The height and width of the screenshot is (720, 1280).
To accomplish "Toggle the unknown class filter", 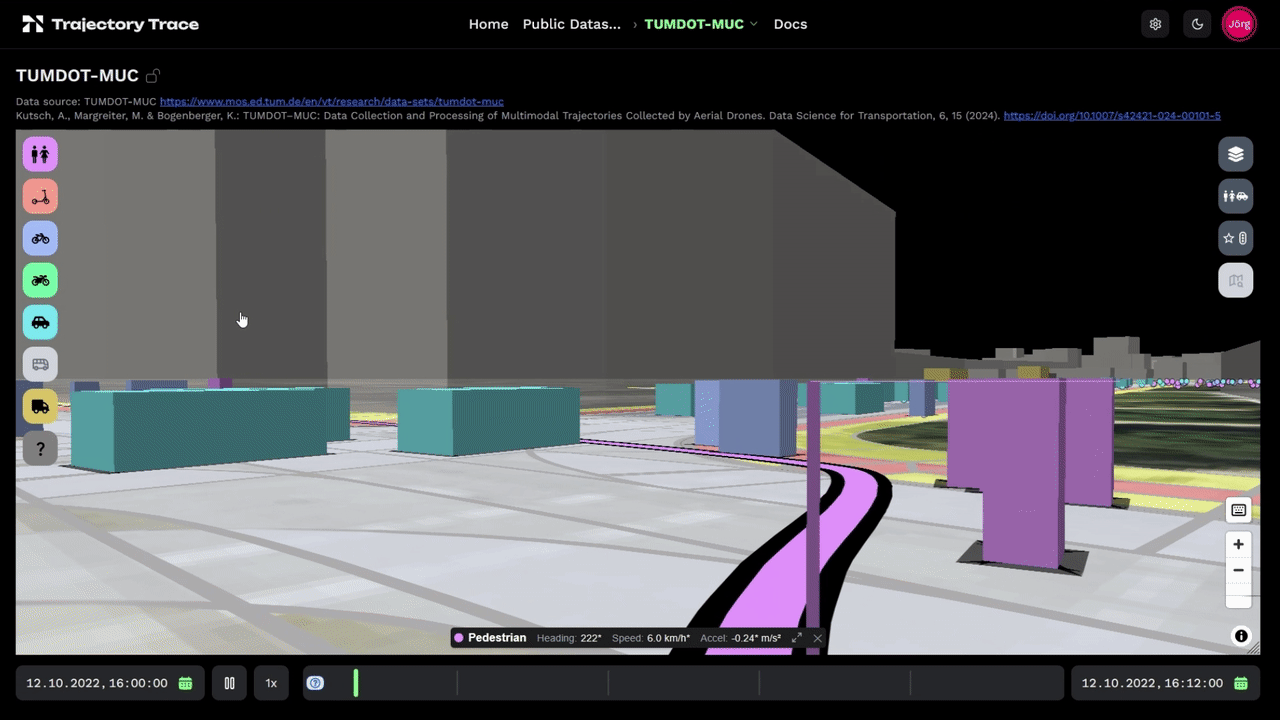I will [40, 448].
